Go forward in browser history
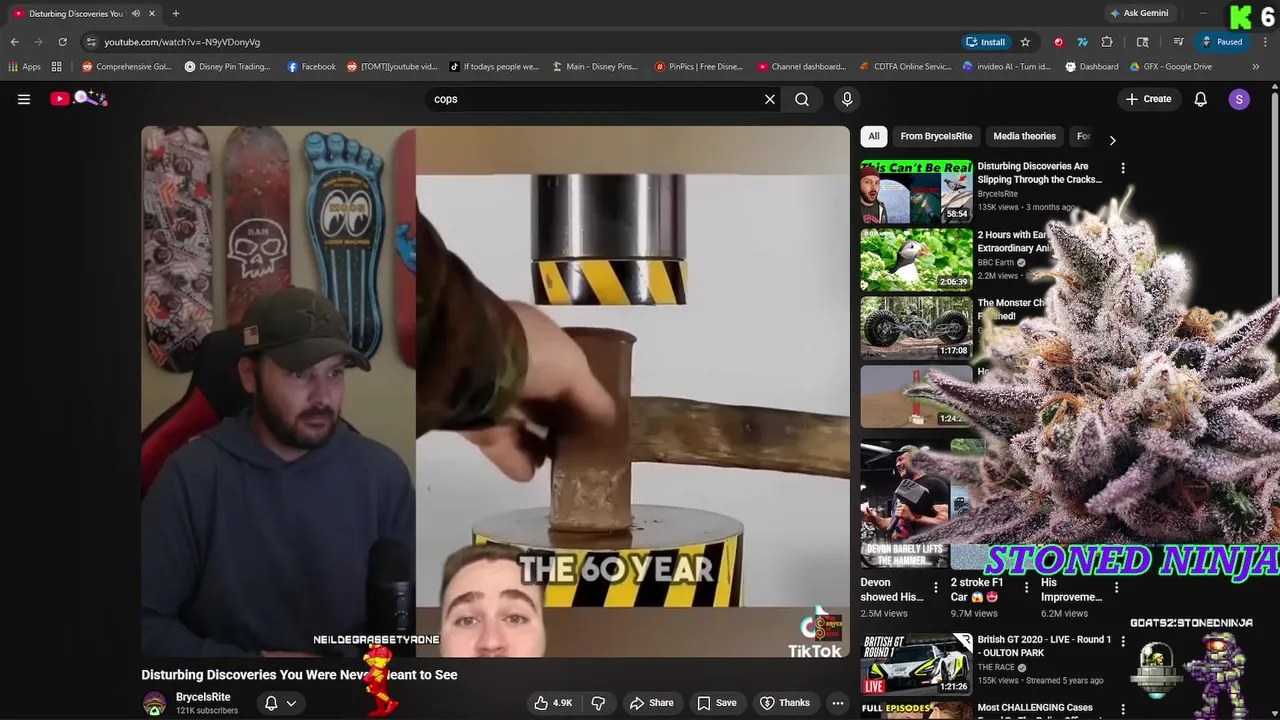The width and height of the screenshot is (1280, 720). (x=38, y=42)
